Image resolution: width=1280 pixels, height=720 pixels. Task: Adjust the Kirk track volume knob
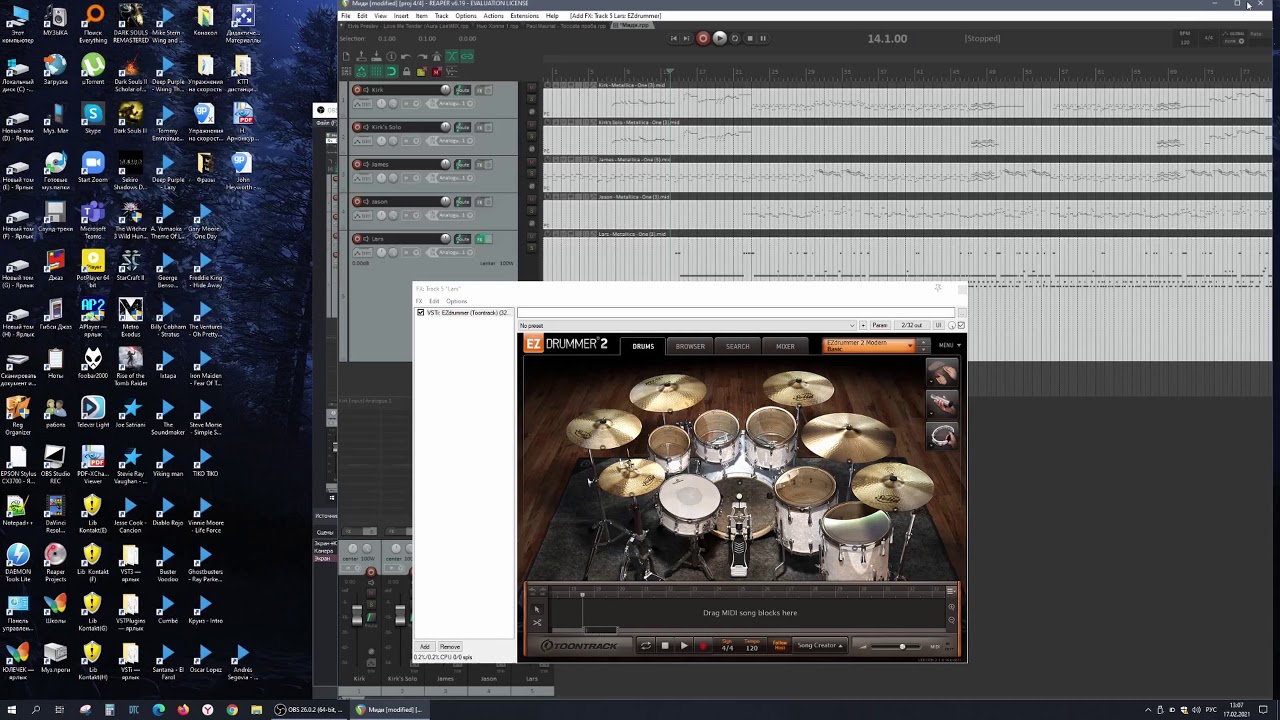pyautogui.click(x=445, y=89)
